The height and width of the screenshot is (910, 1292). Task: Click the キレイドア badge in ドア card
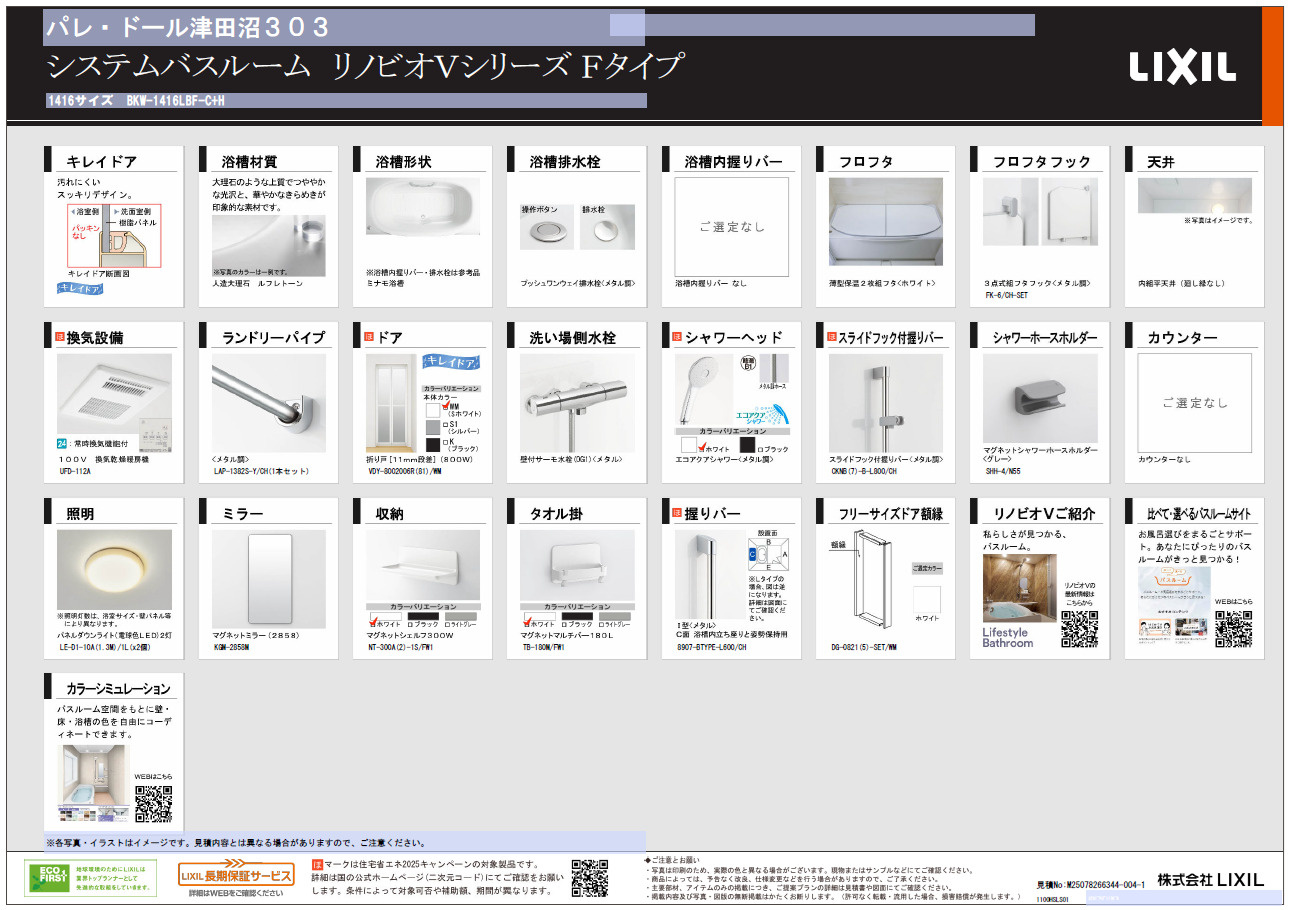point(450,361)
